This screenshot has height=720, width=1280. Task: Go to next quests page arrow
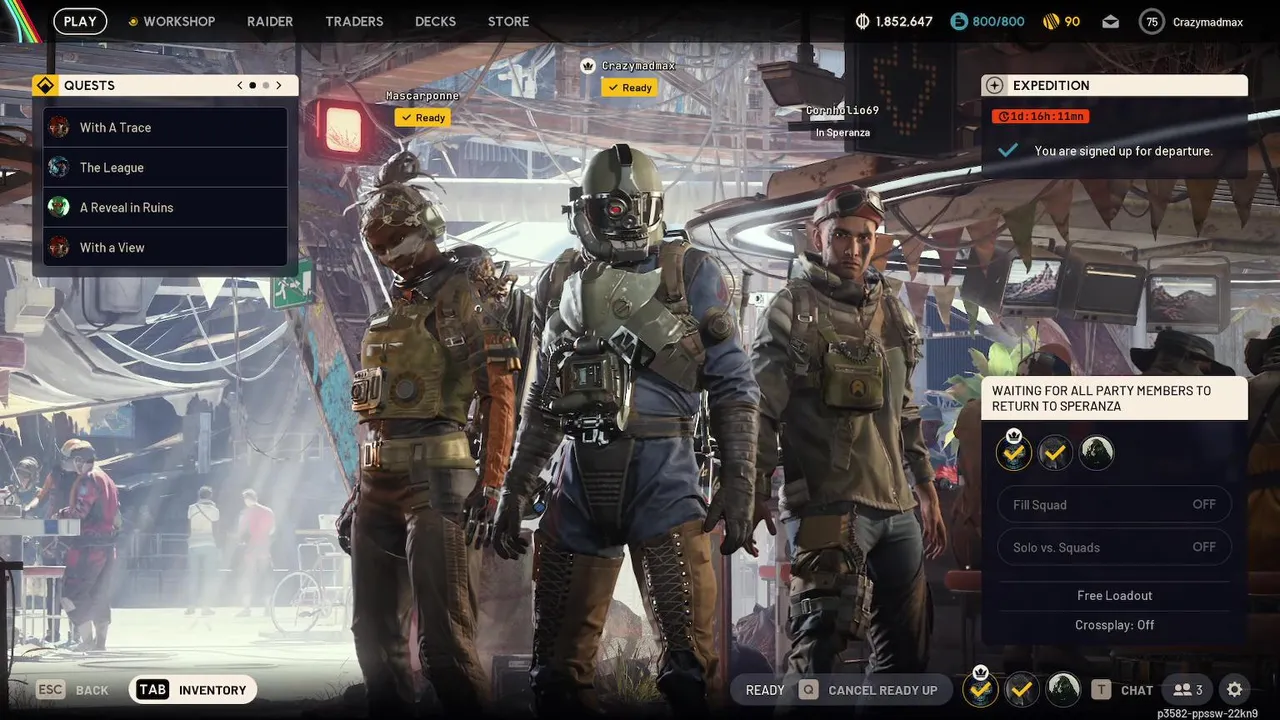(x=279, y=85)
